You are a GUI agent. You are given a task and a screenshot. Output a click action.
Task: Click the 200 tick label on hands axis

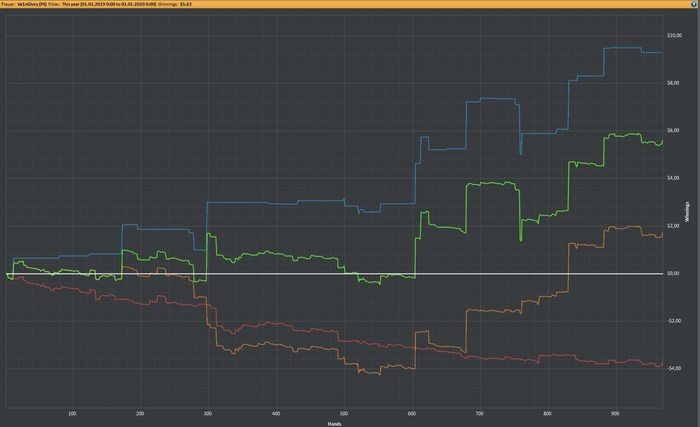[x=140, y=414]
